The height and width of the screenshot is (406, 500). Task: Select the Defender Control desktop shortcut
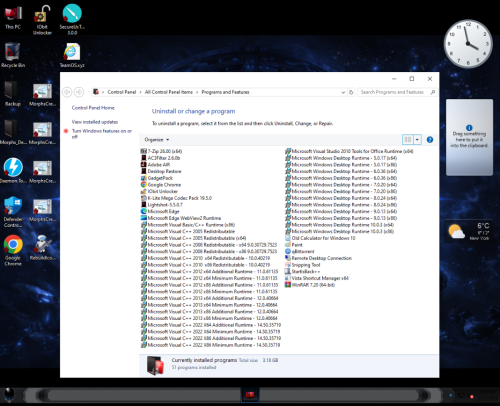(13, 212)
